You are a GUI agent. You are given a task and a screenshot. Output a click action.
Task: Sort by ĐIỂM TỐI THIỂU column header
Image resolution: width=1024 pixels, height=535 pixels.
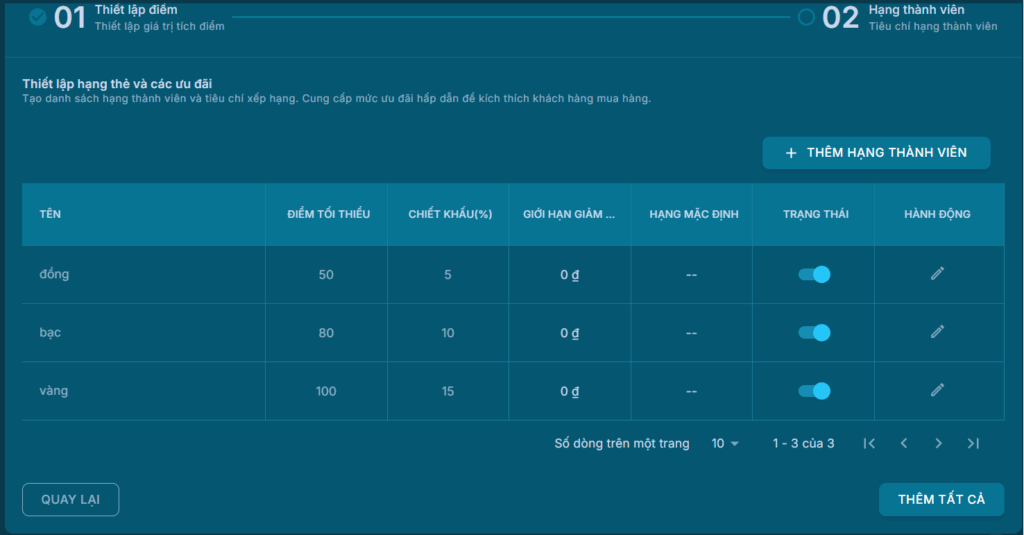328,215
